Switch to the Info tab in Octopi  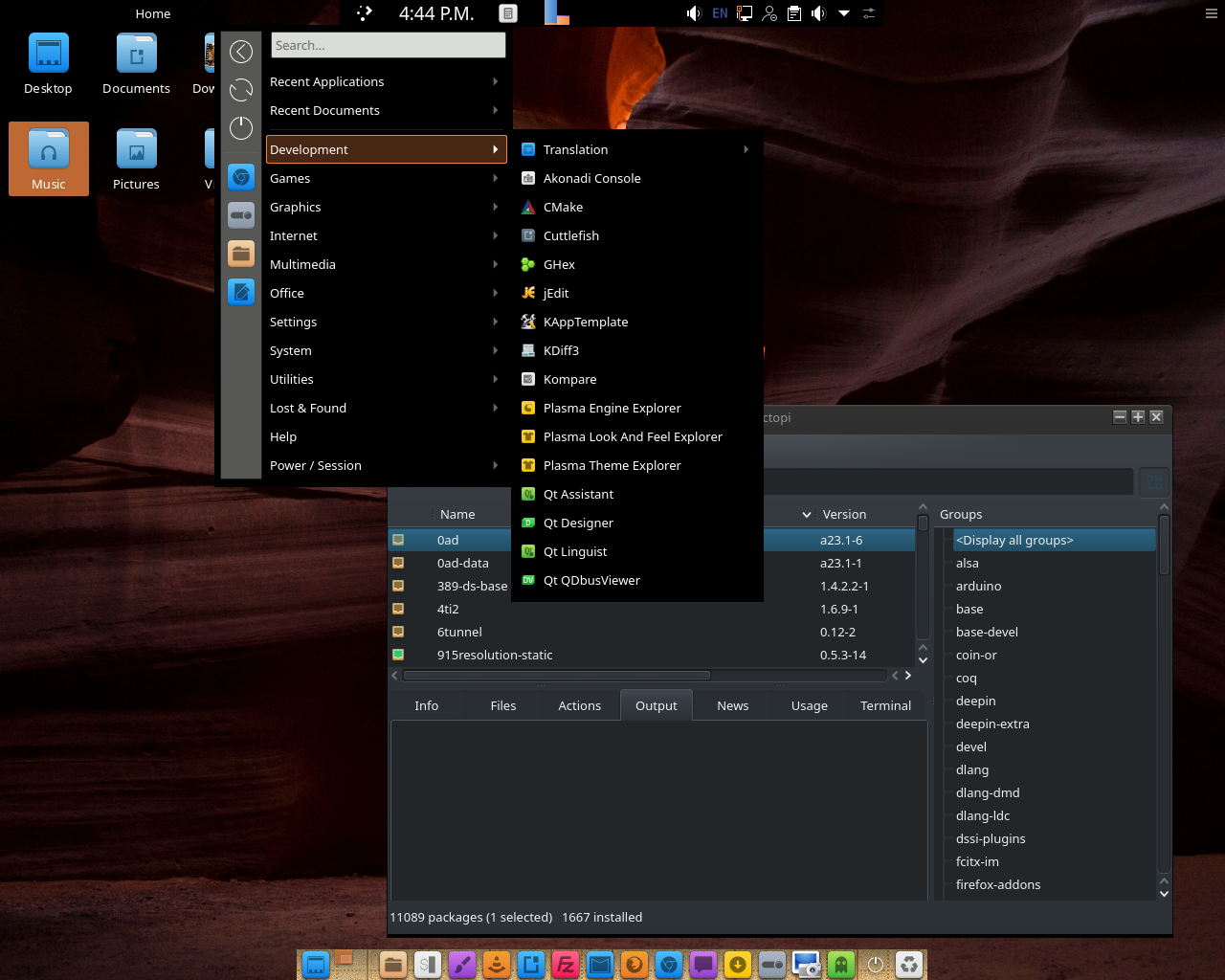(427, 705)
